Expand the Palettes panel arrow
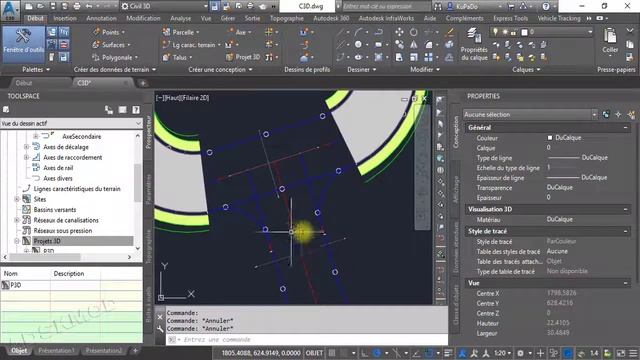640x360 pixels. pos(48,70)
